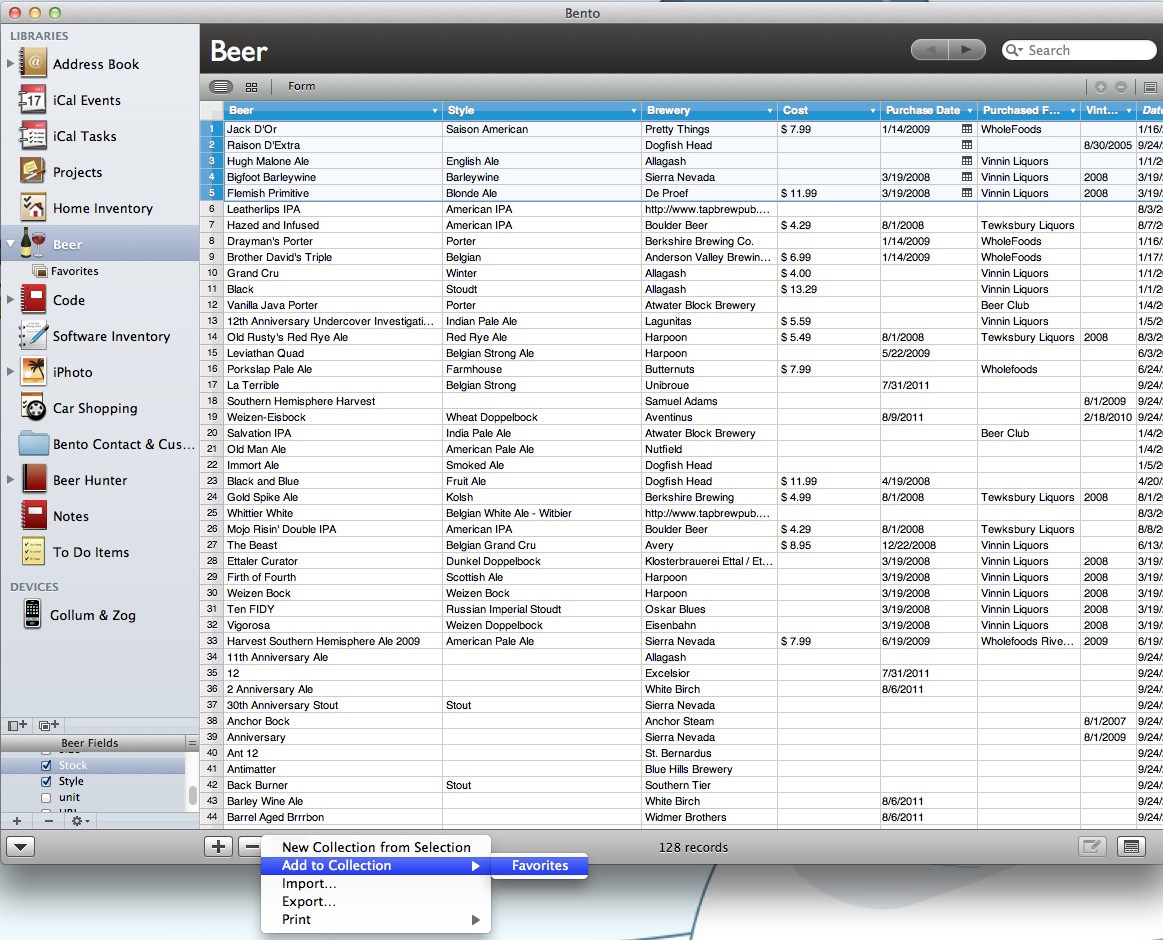This screenshot has height=940, width=1163.
Task: Select the Beer library bottle icon
Action: point(33,243)
